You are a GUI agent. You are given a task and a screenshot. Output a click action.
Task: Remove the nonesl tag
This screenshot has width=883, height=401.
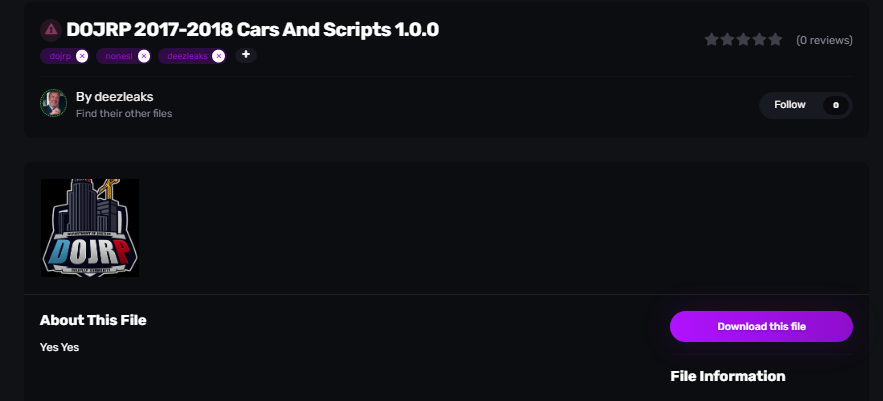pos(144,56)
